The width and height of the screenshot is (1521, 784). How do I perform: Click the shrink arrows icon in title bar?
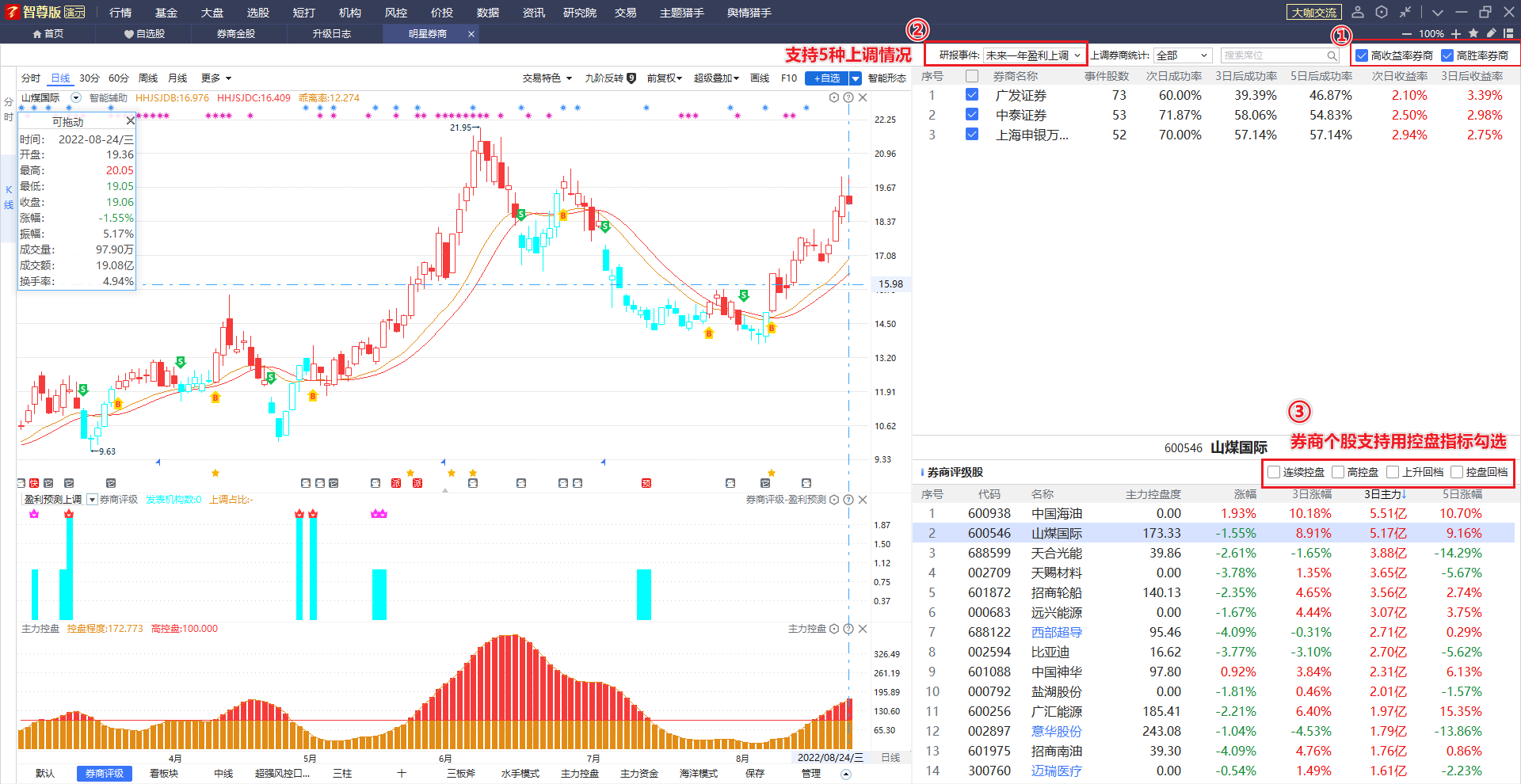pyautogui.click(x=1405, y=12)
